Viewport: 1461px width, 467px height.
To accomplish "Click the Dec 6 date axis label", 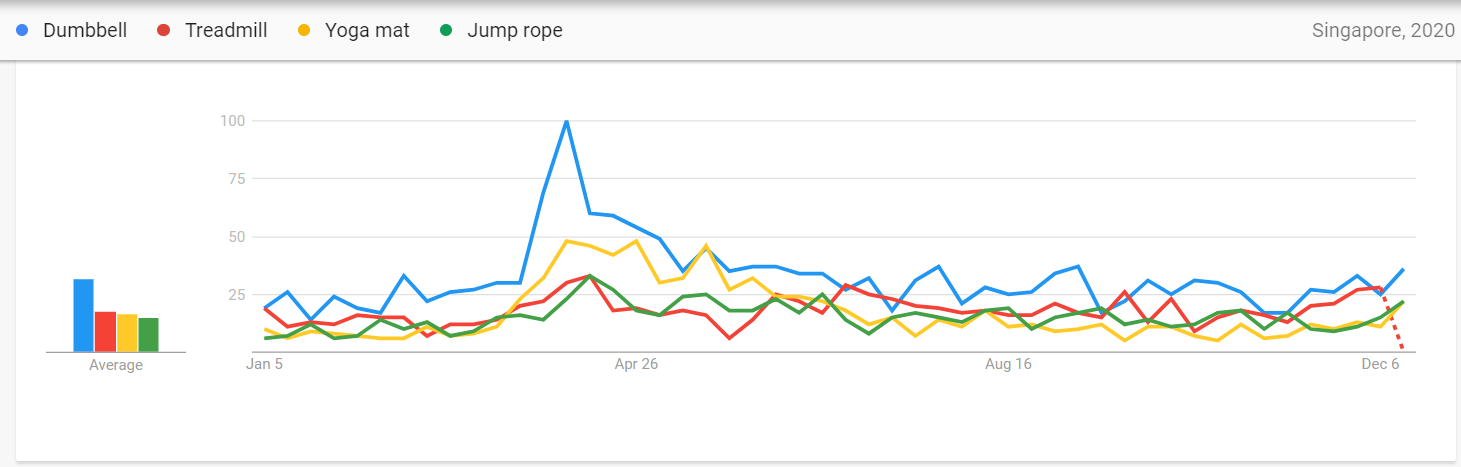I will point(1380,365).
